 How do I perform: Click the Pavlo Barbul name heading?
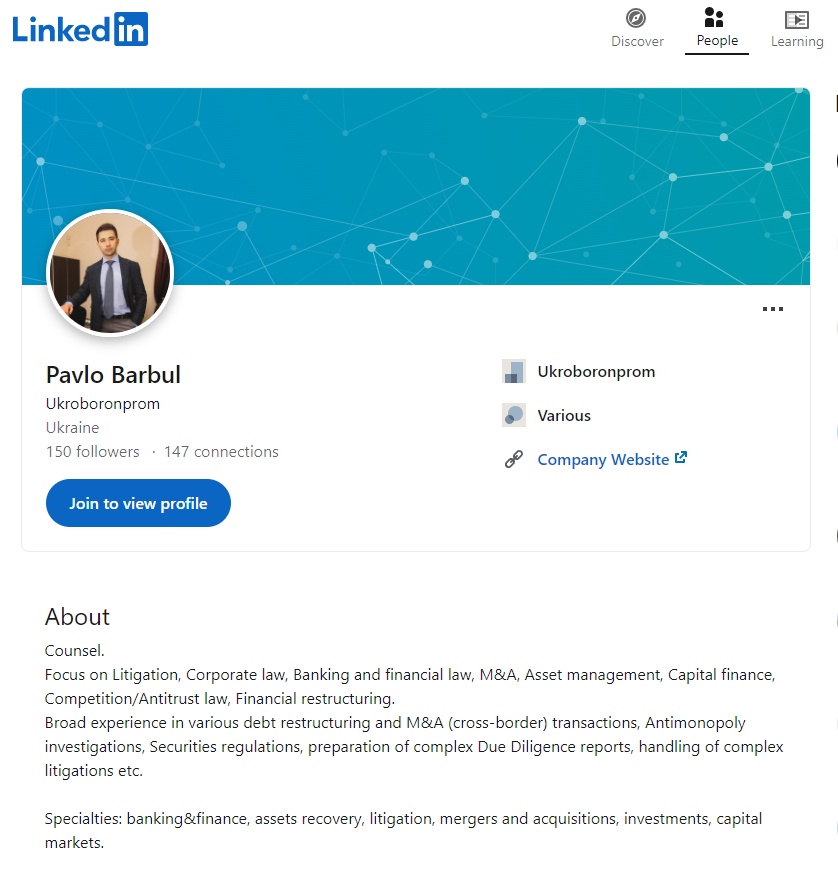click(113, 375)
